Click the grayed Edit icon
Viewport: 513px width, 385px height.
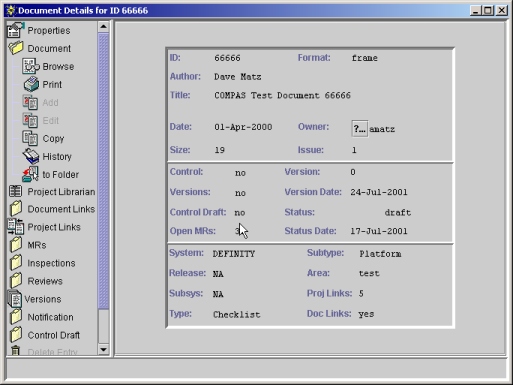click(x=30, y=120)
